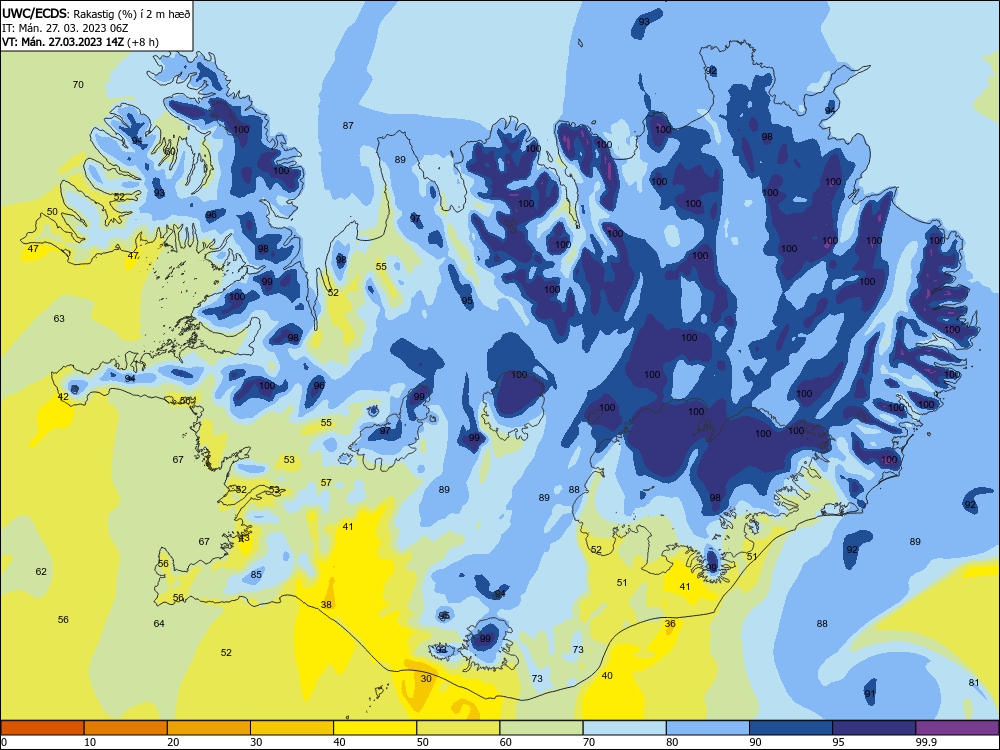Click map value '81' near the right edge
Image resolution: width=1000 pixels, height=750 pixels.
[x=974, y=682]
